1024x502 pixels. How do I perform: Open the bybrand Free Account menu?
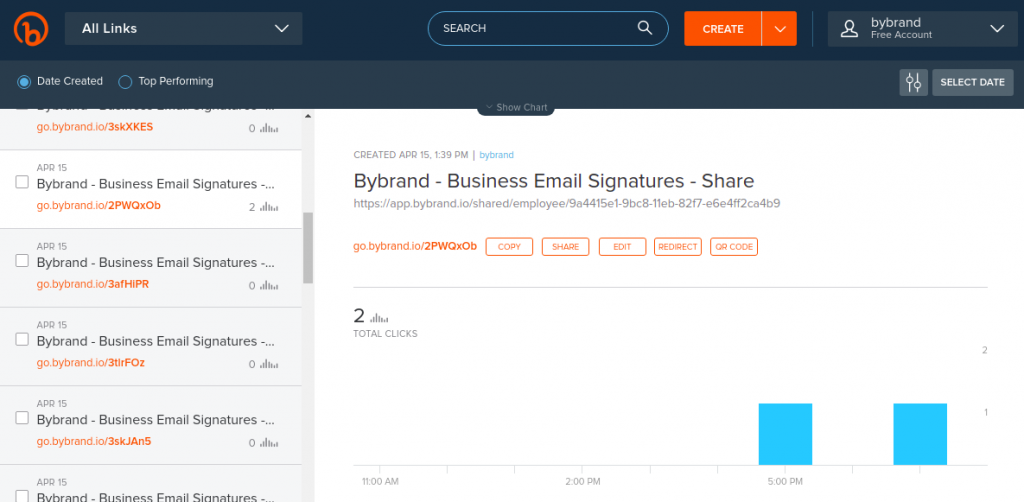point(923,29)
